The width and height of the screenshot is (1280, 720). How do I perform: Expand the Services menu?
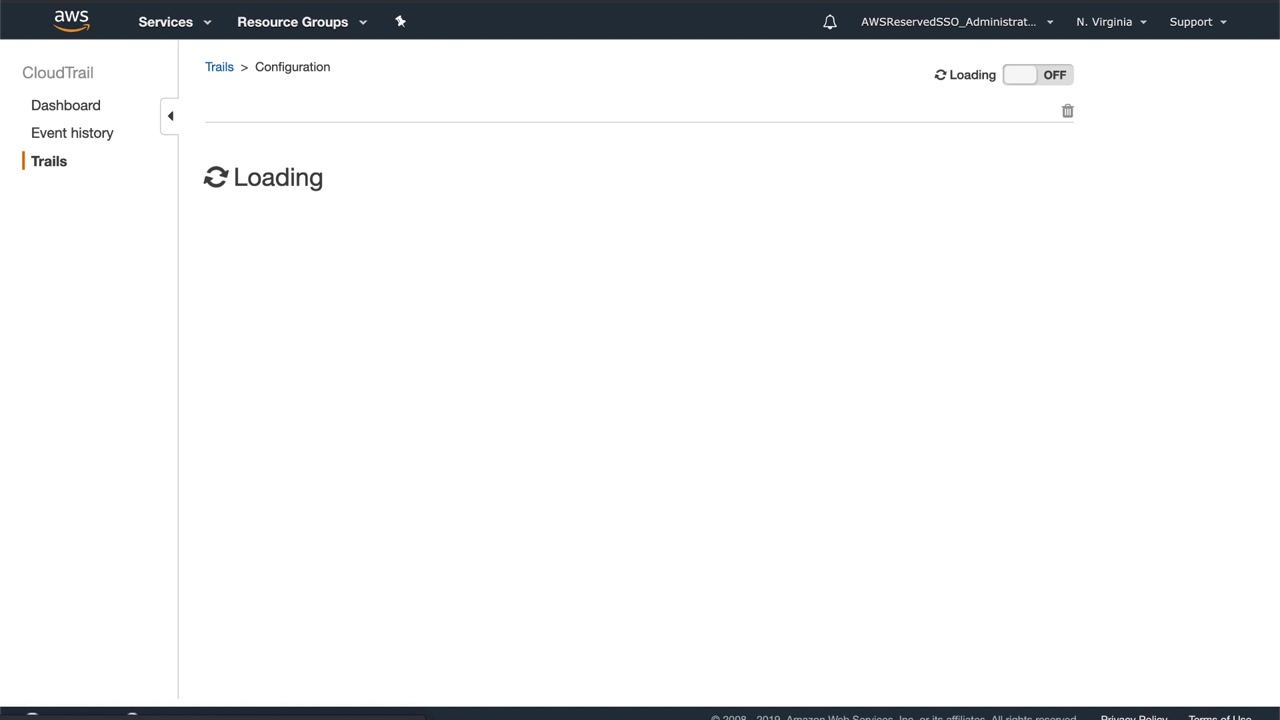click(175, 22)
